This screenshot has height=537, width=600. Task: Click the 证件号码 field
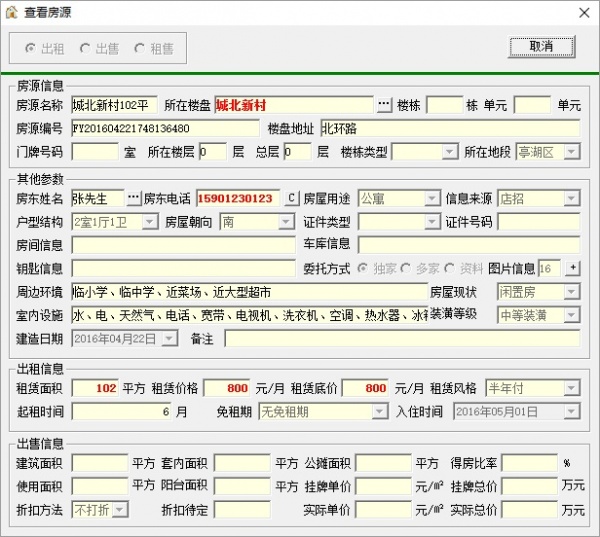[539, 222]
